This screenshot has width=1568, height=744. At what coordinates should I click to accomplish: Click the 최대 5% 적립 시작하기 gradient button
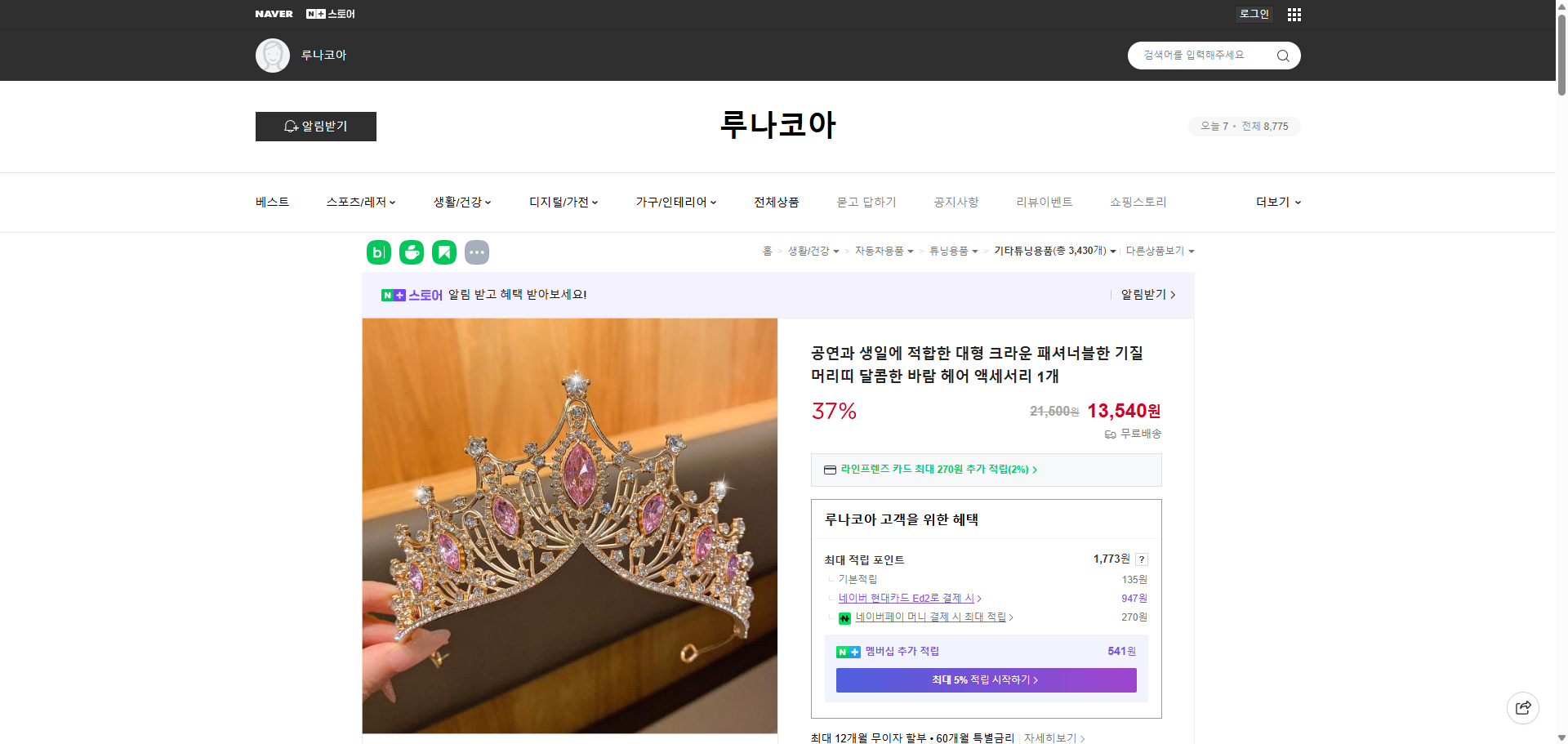point(985,679)
